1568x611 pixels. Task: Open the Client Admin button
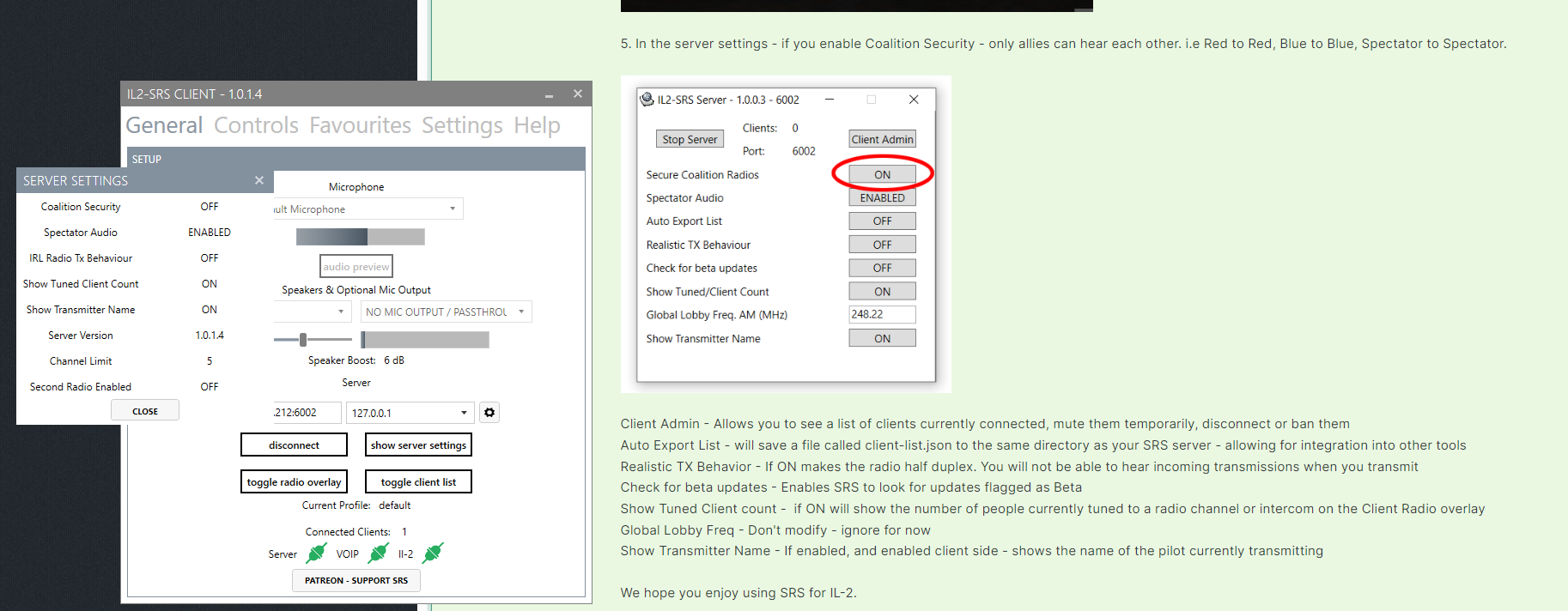pyautogui.click(x=882, y=139)
